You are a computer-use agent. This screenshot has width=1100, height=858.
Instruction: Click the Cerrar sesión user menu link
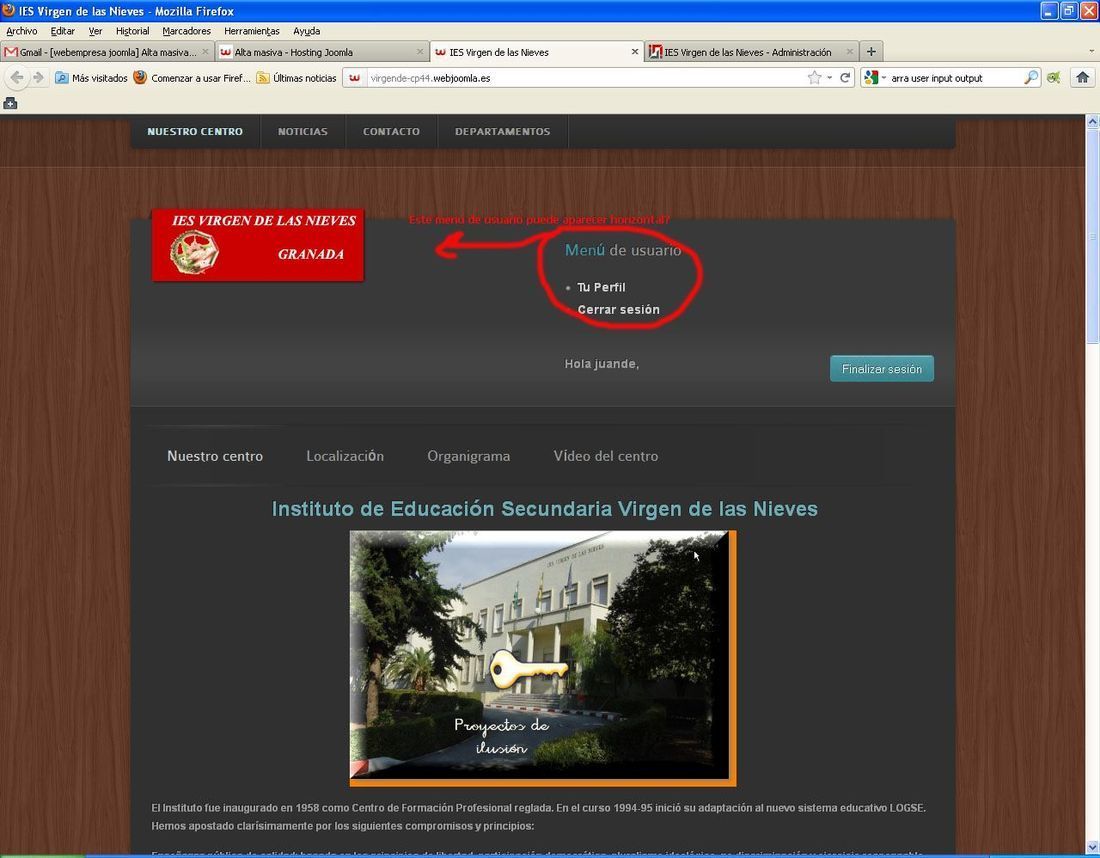click(x=618, y=309)
